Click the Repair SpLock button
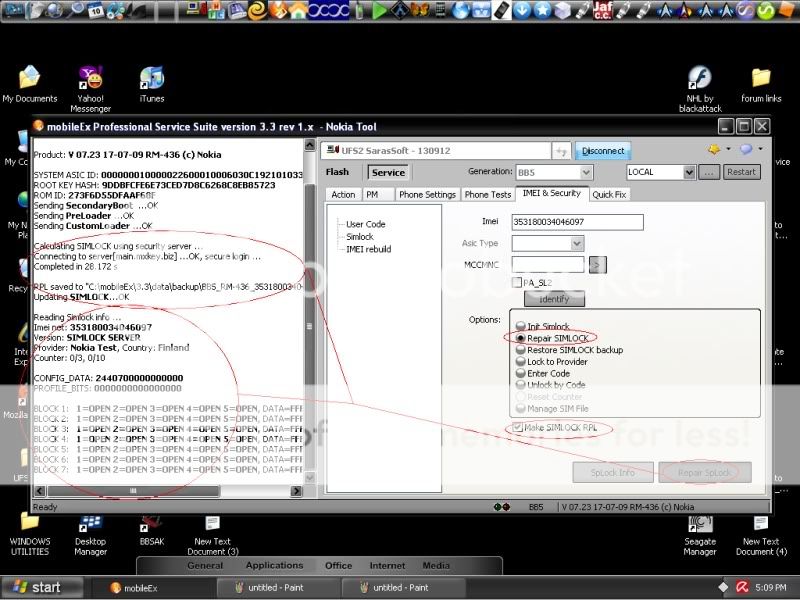 pyautogui.click(x=704, y=472)
